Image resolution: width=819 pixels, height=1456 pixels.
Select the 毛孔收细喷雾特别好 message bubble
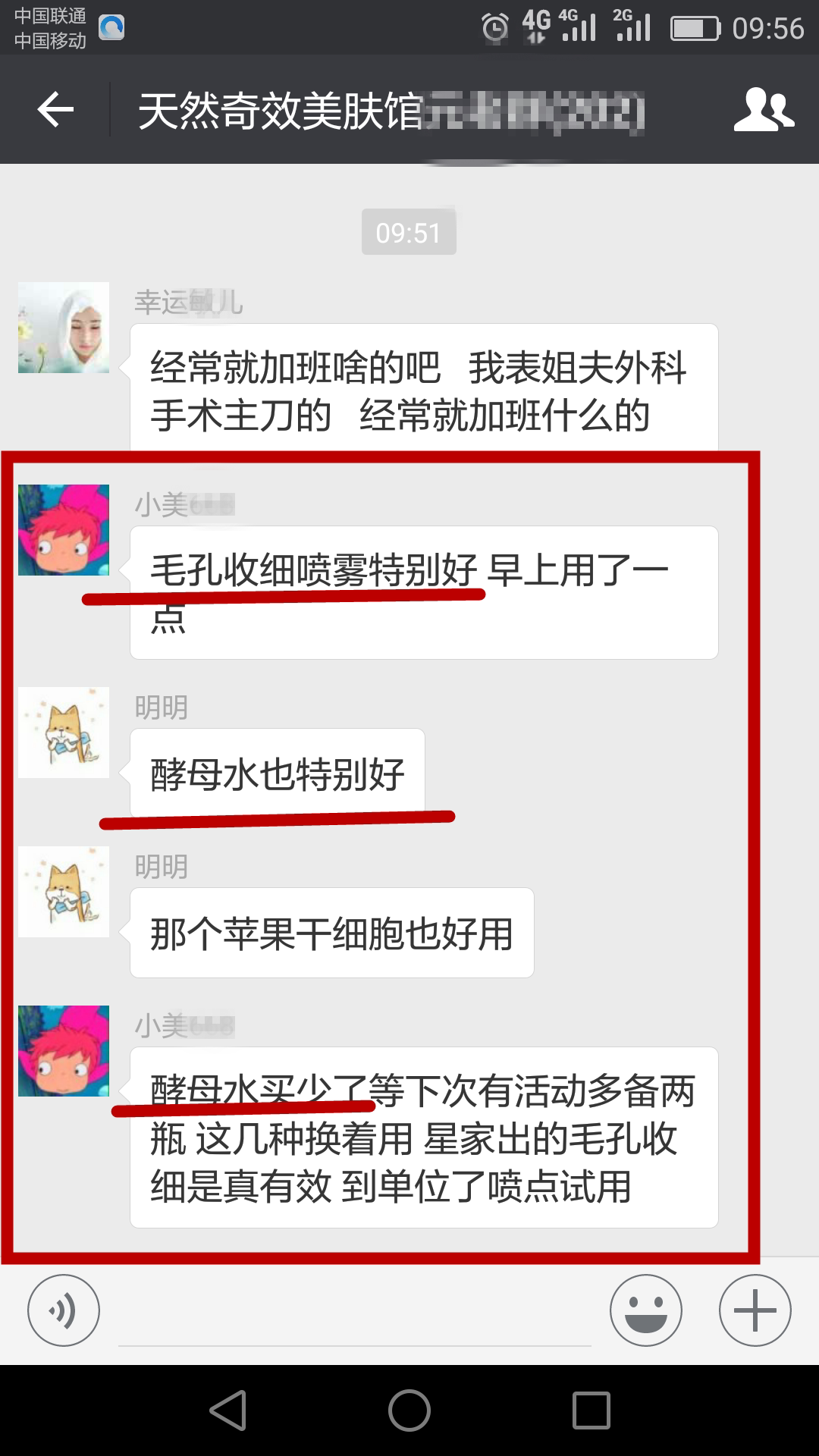pyautogui.click(x=424, y=592)
